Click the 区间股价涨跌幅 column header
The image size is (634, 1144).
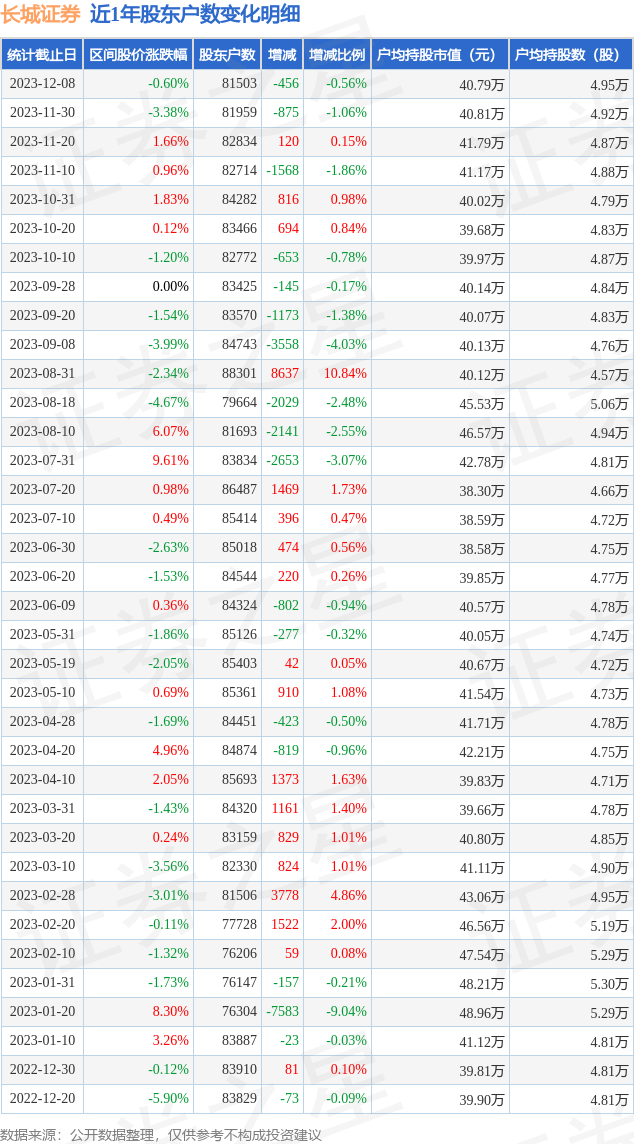click(138, 55)
